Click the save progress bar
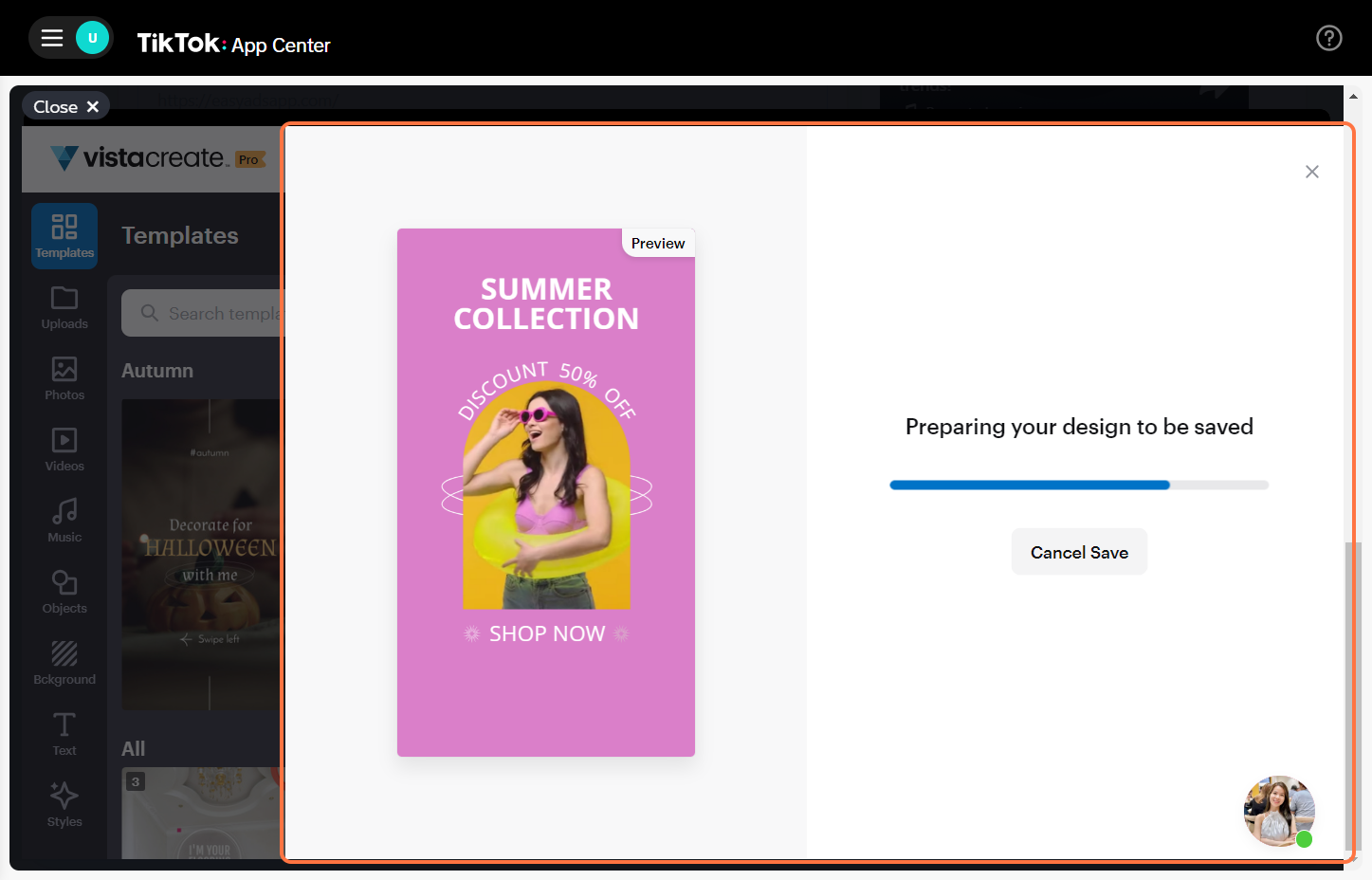This screenshot has width=1372, height=880. (1078, 485)
